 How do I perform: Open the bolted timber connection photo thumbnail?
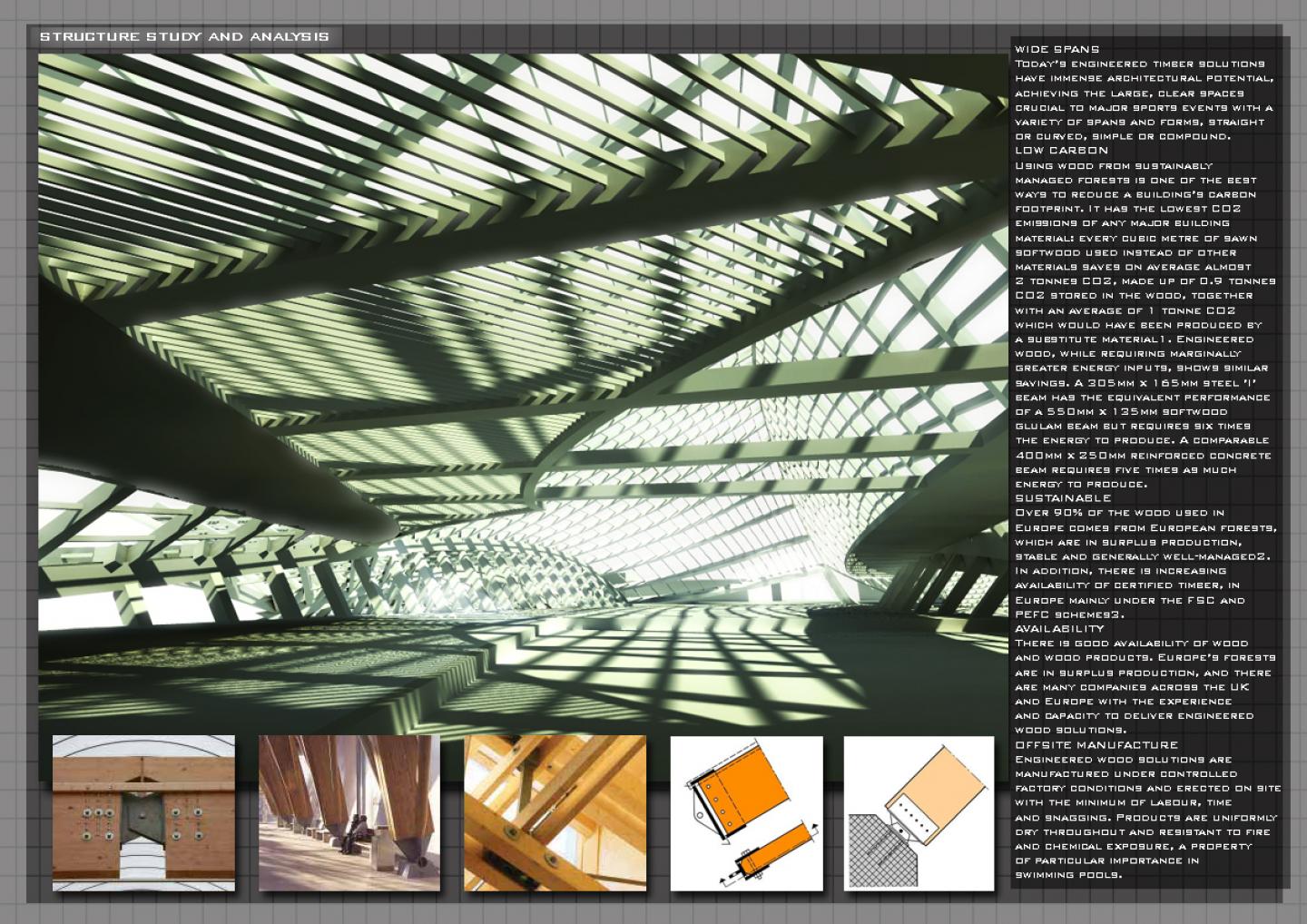pyautogui.click(x=143, y=812)
